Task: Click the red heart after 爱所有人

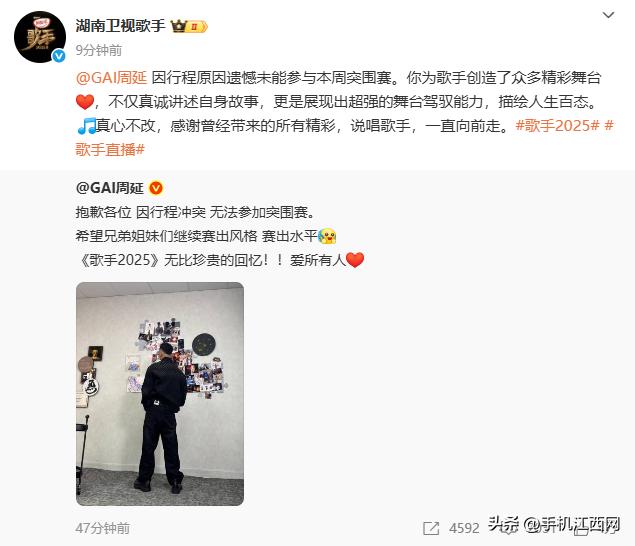Action: 355,260
